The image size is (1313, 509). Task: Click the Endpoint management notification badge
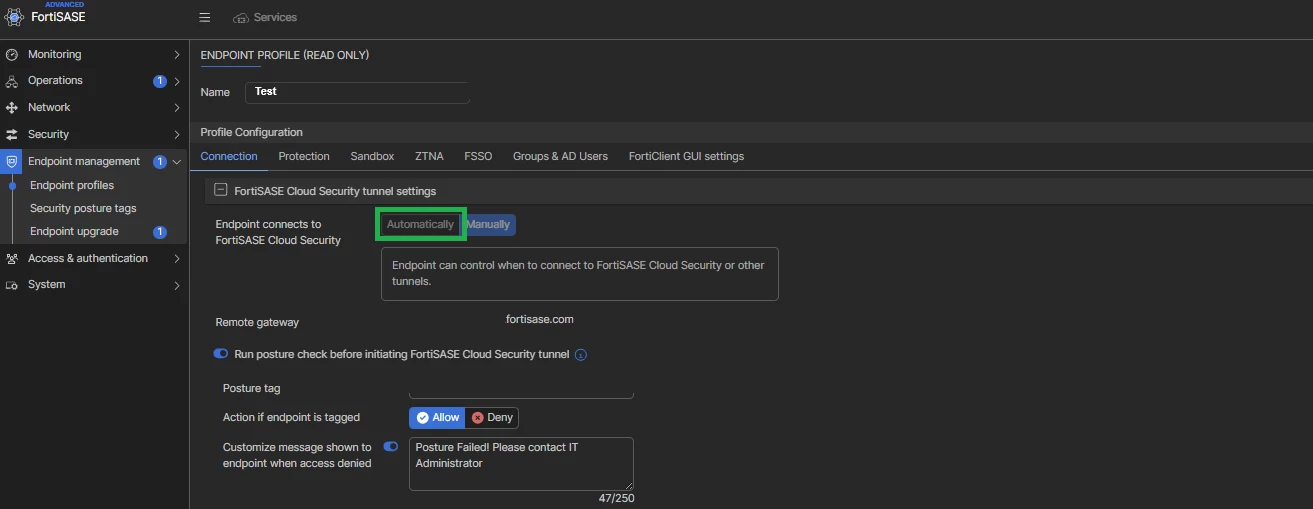click(x=160, y=161)
